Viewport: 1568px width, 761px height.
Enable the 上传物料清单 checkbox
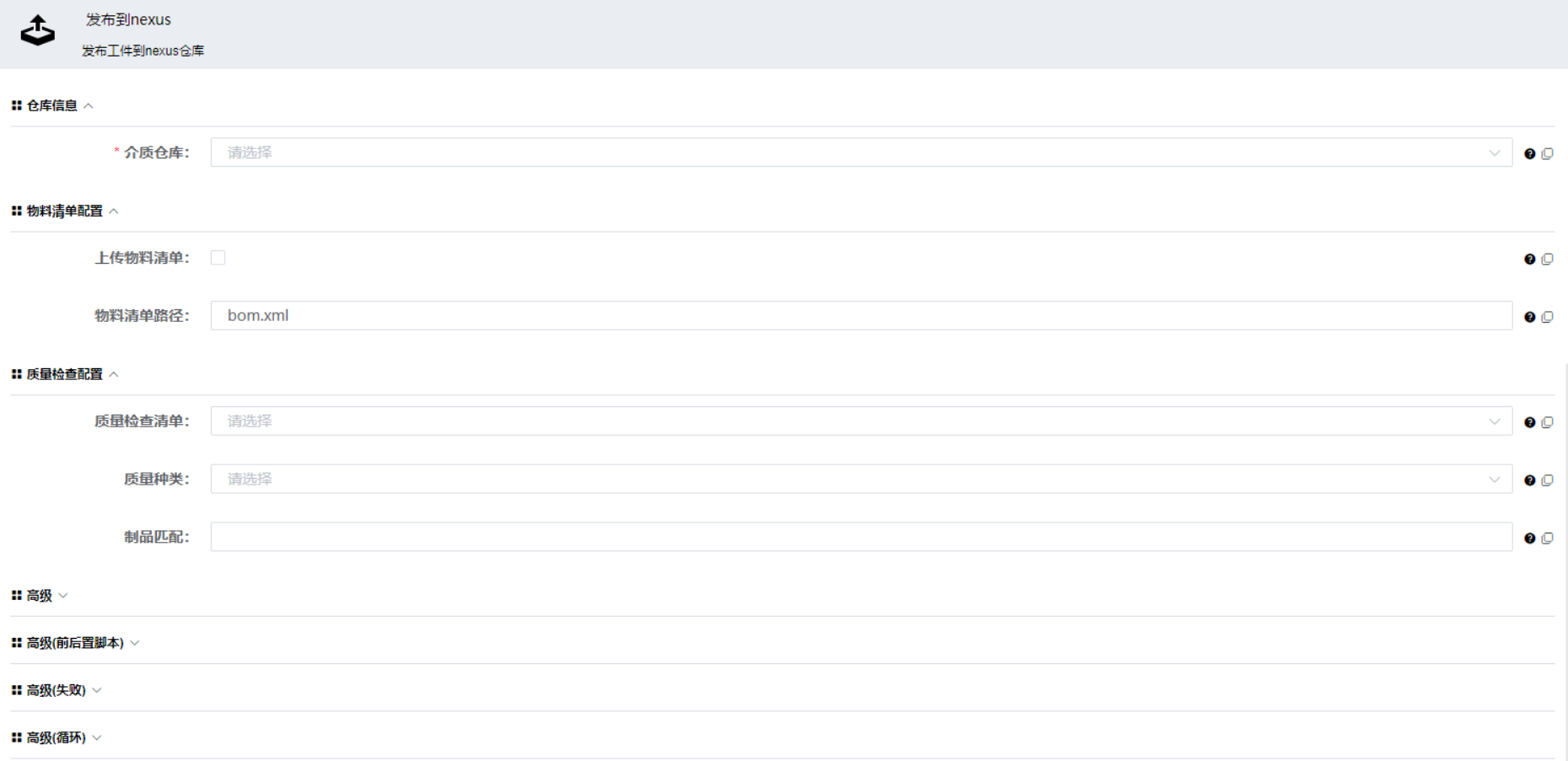pos(218,258)
